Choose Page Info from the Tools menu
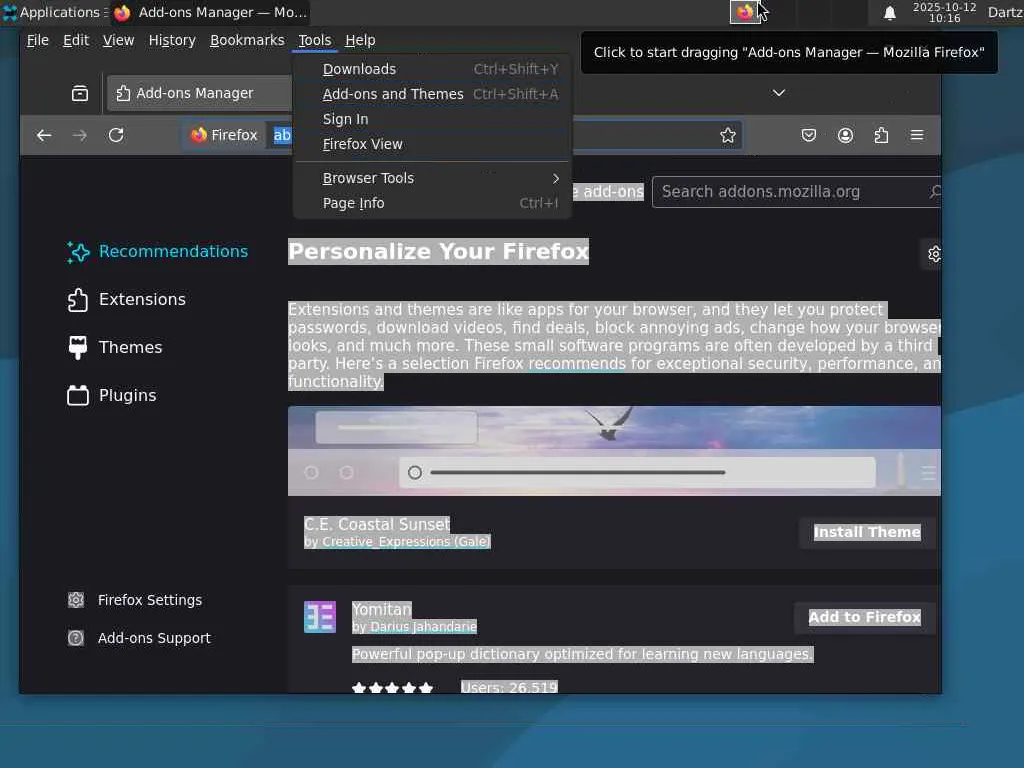This screenshot has height=768, width=1024. pos(433,203)
